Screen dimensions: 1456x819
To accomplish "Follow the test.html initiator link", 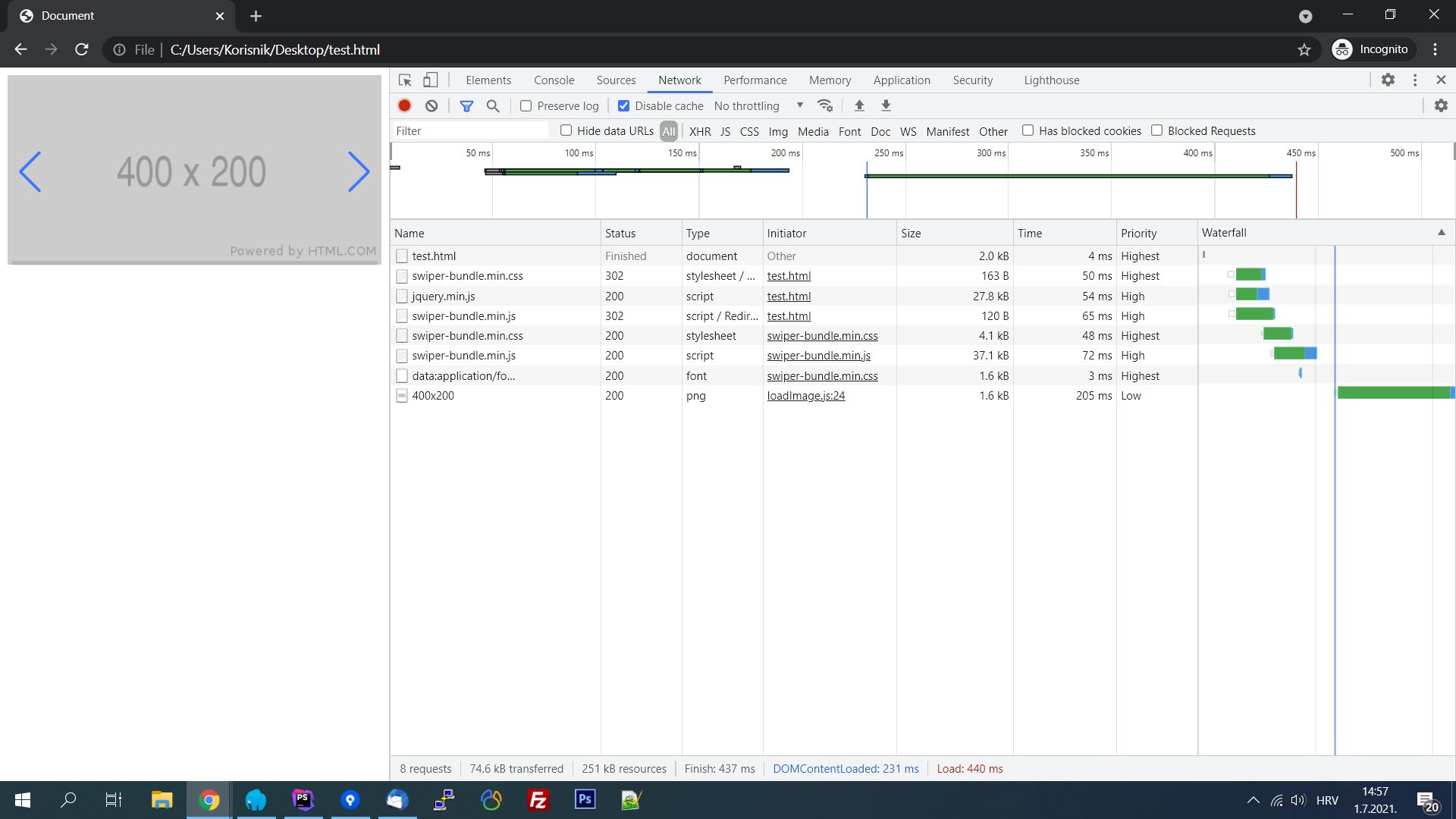I will pyautogui.click(x=789, y=276).
